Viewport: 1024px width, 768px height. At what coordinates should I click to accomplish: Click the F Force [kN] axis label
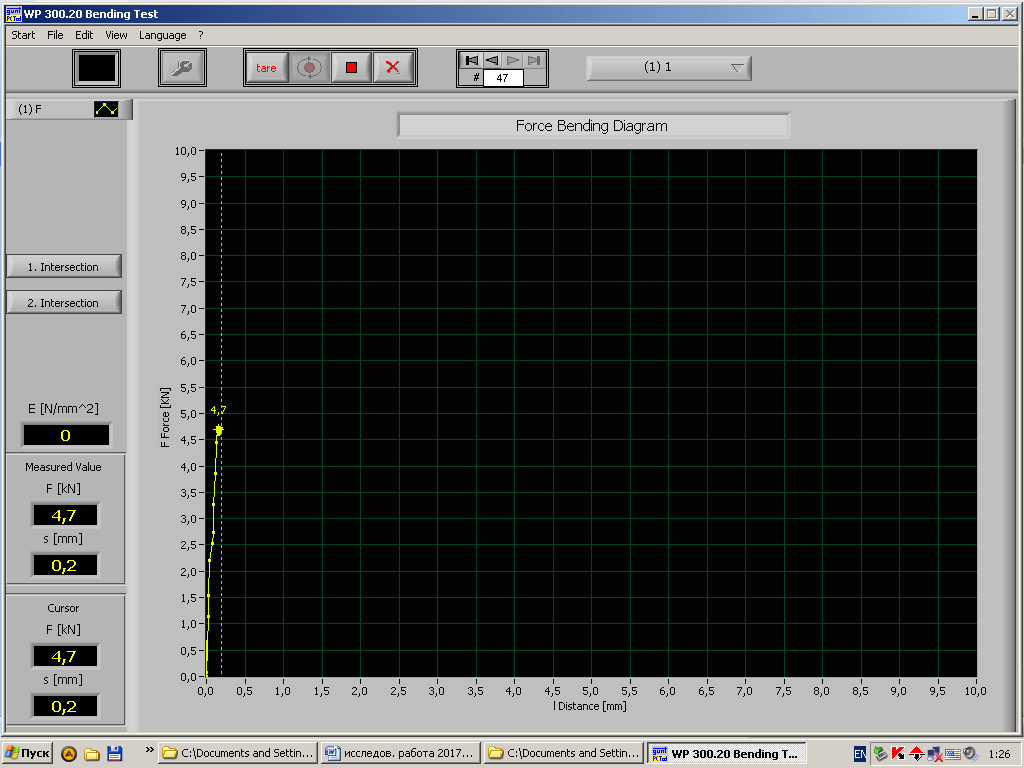(x=165, y=417)
